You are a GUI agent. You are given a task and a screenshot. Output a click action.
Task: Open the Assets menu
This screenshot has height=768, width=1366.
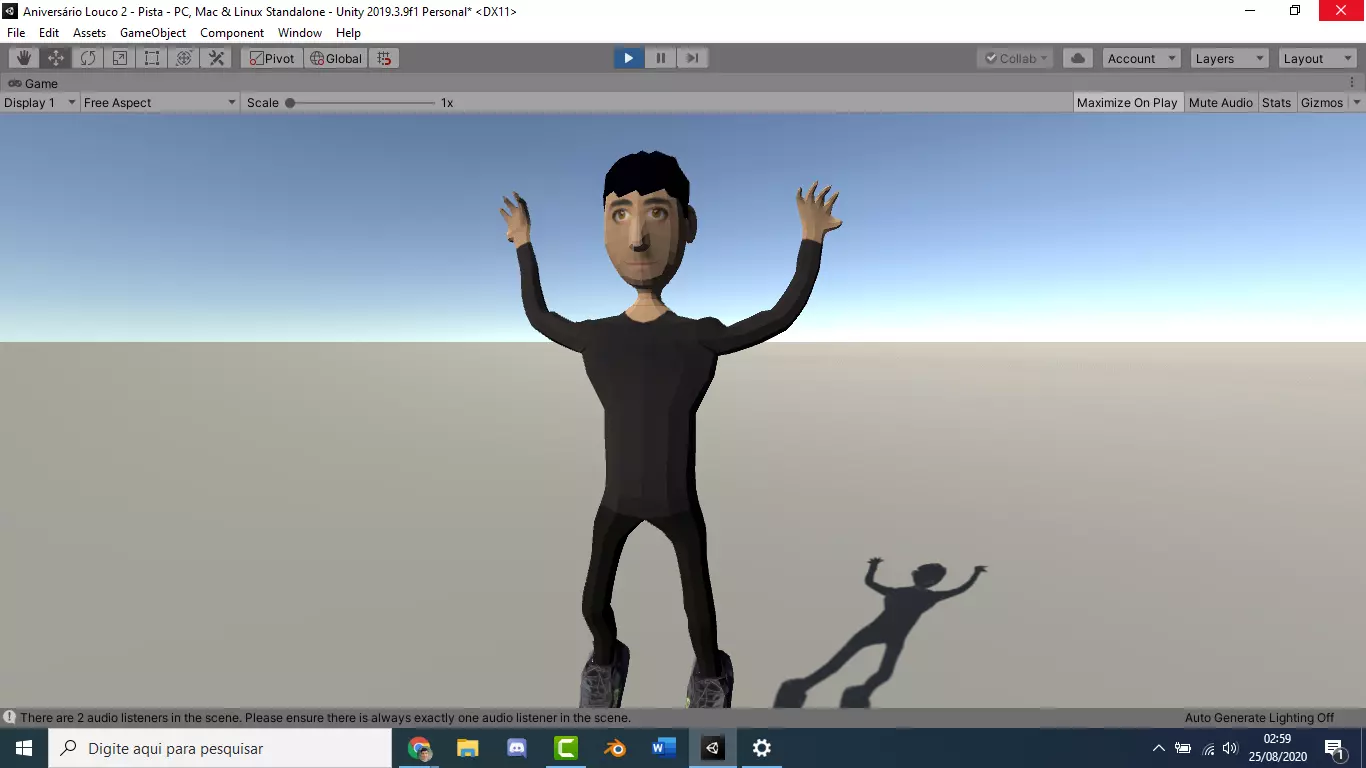[89, 32]
